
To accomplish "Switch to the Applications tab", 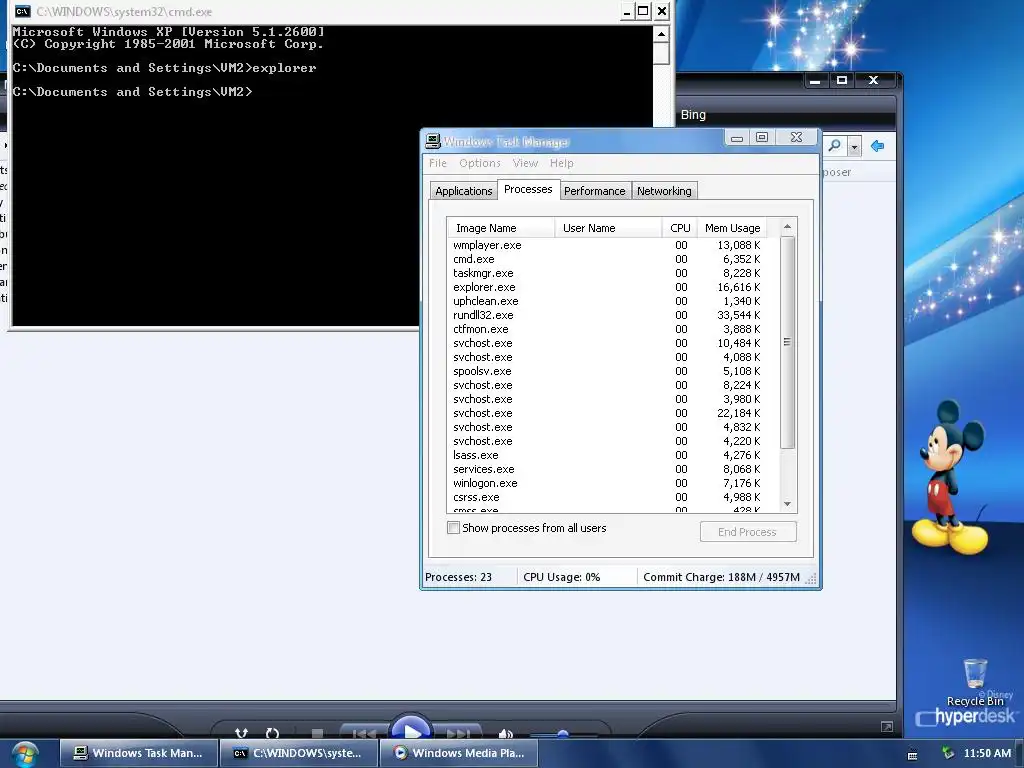I will [464, 191].
